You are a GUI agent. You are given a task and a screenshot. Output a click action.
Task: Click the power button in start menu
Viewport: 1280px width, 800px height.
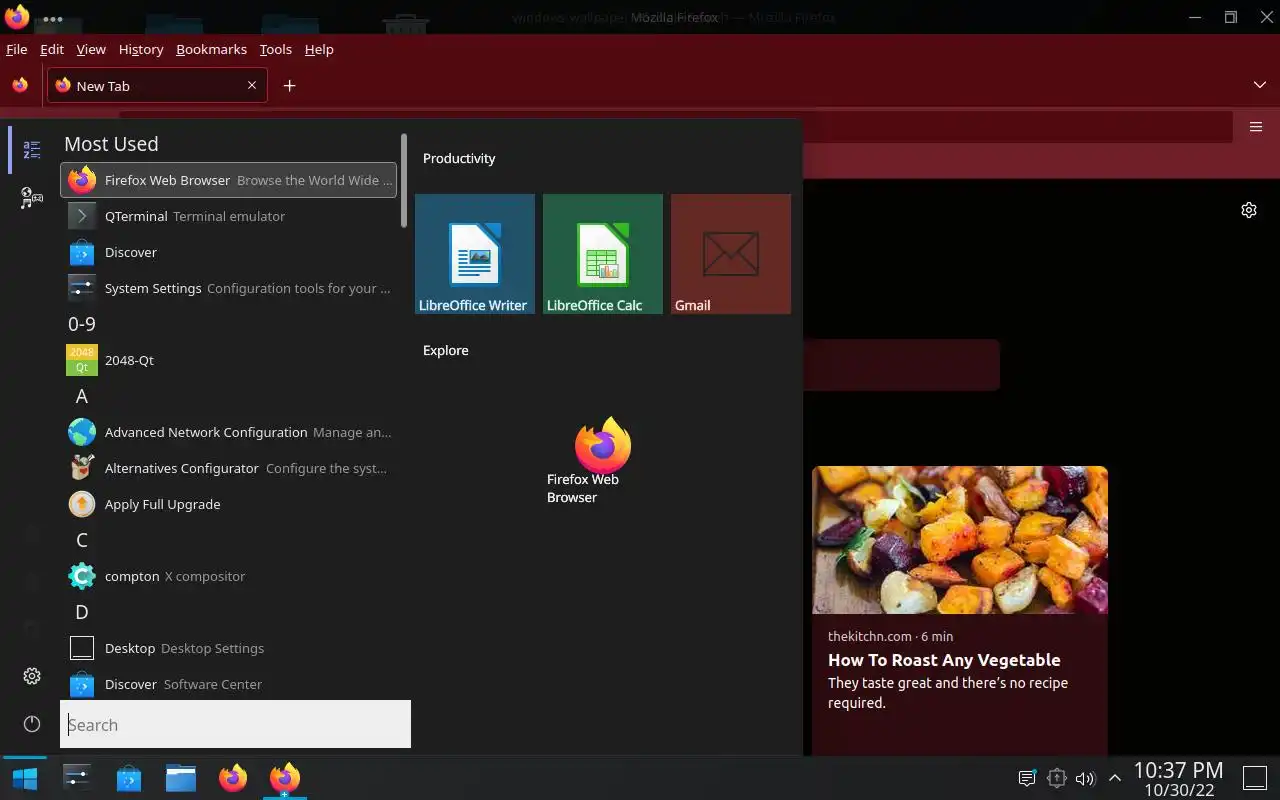click(32, 724)
